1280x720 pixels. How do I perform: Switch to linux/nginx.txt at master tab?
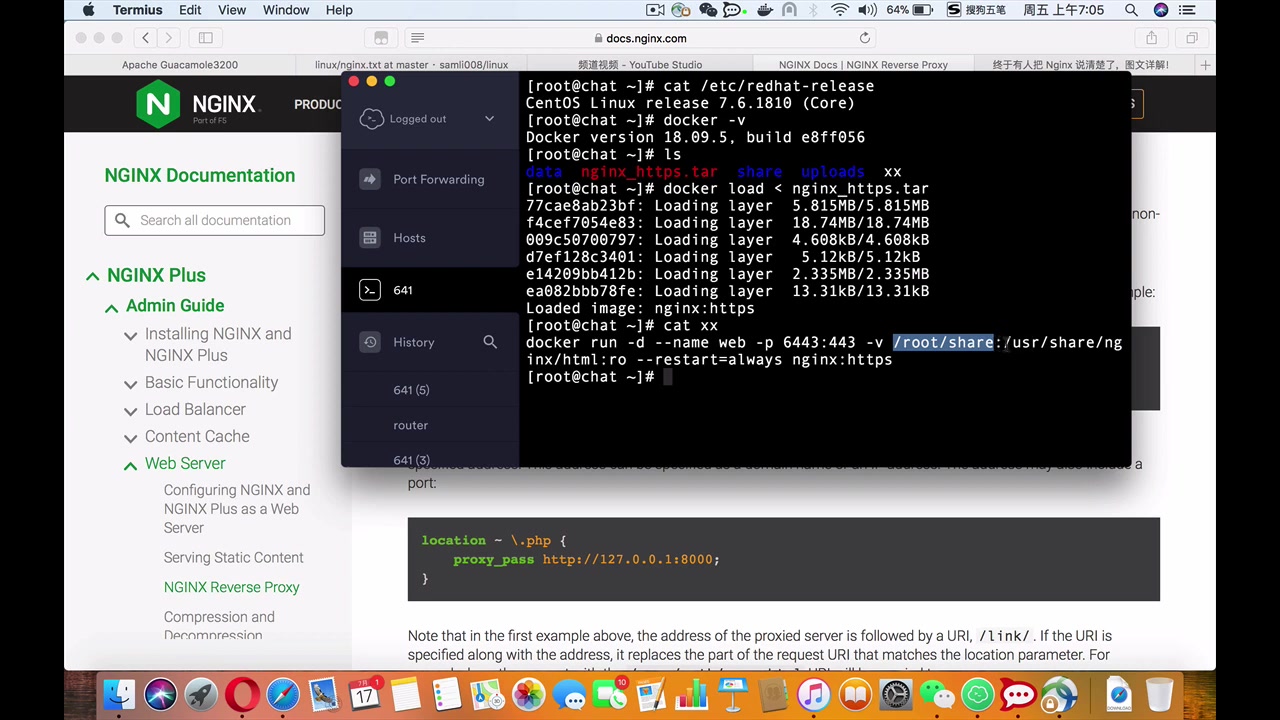[411, 65]
